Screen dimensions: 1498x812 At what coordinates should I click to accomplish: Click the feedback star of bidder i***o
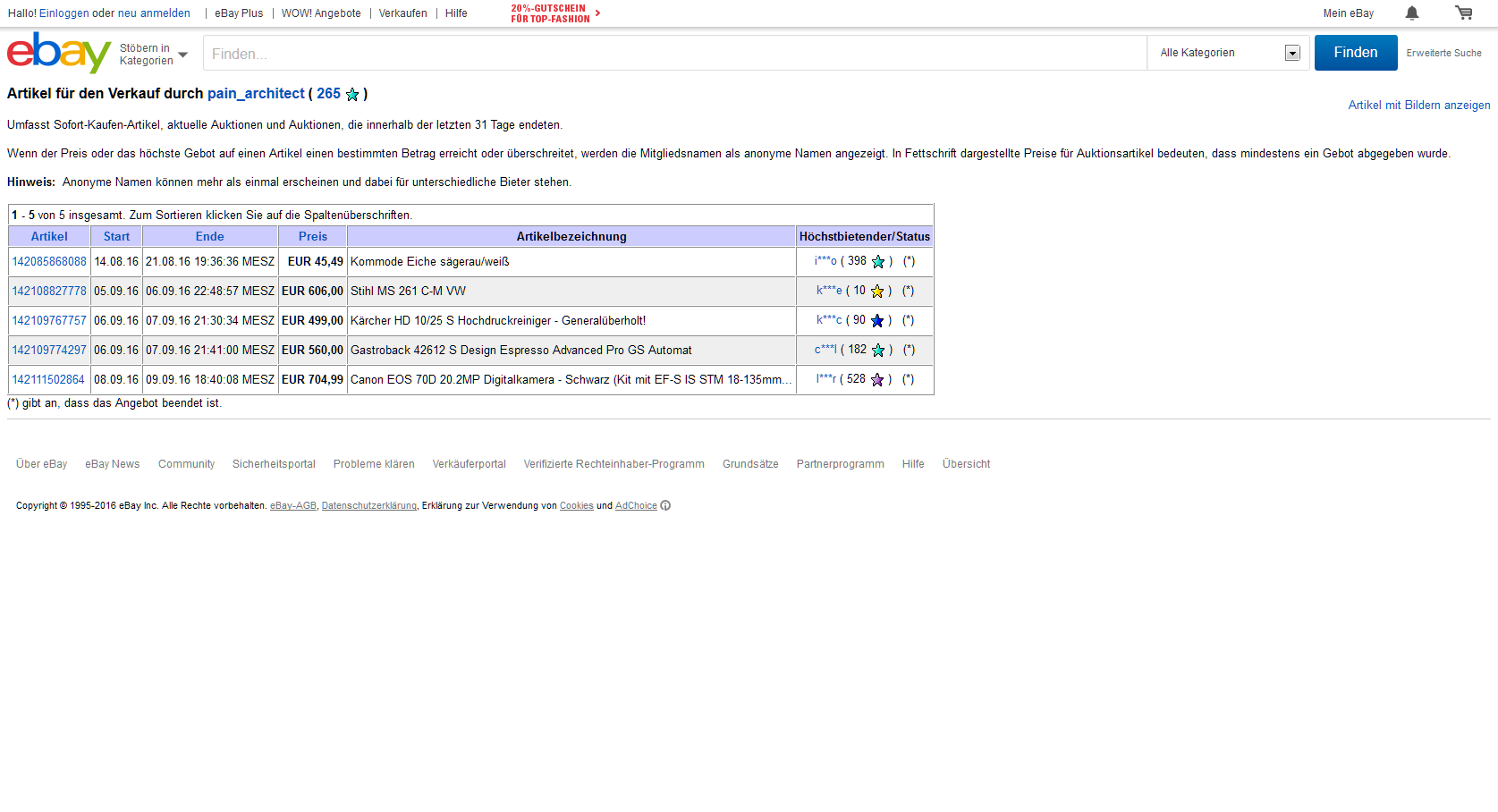click(878, 262)
